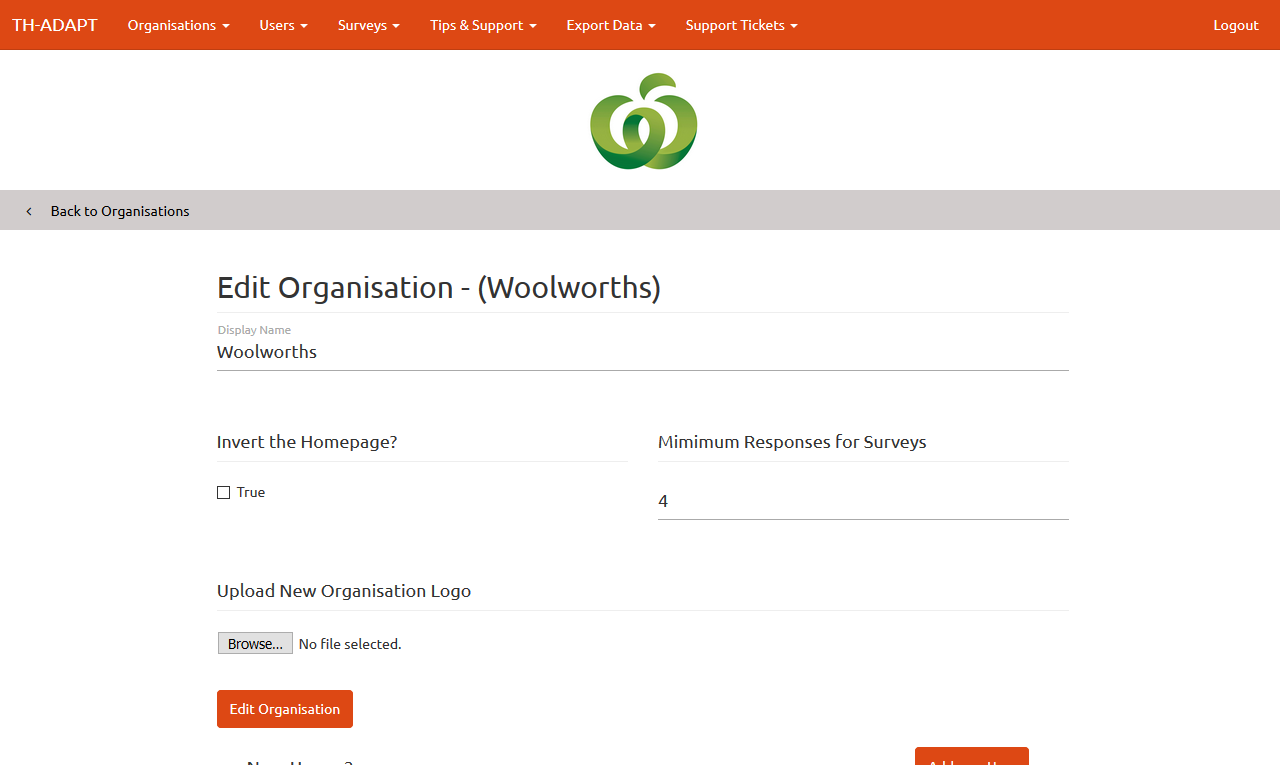Focus the Display Name field
Viewport: 1280px width, 765px height.
643,352
